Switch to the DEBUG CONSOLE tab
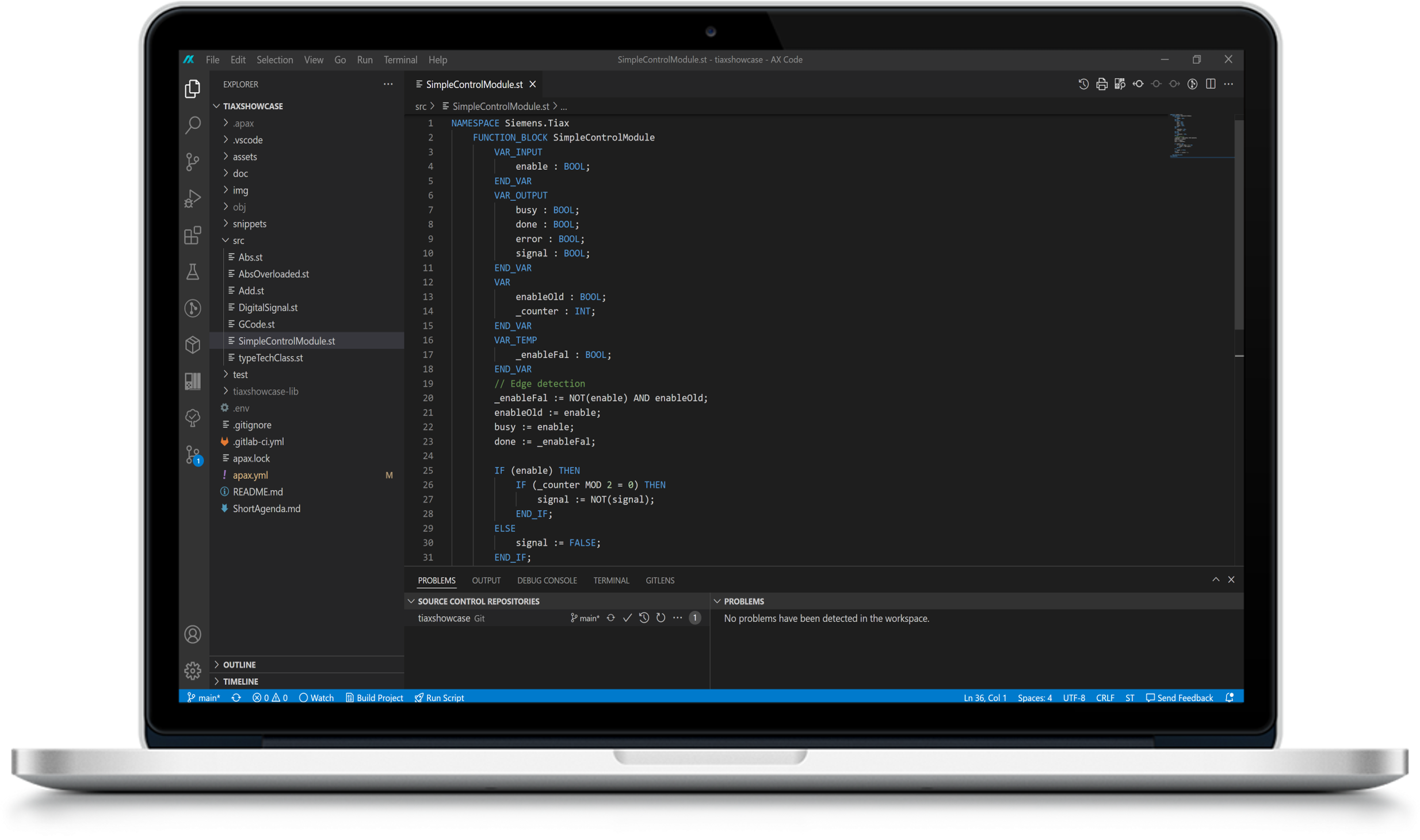 [547, 581]
